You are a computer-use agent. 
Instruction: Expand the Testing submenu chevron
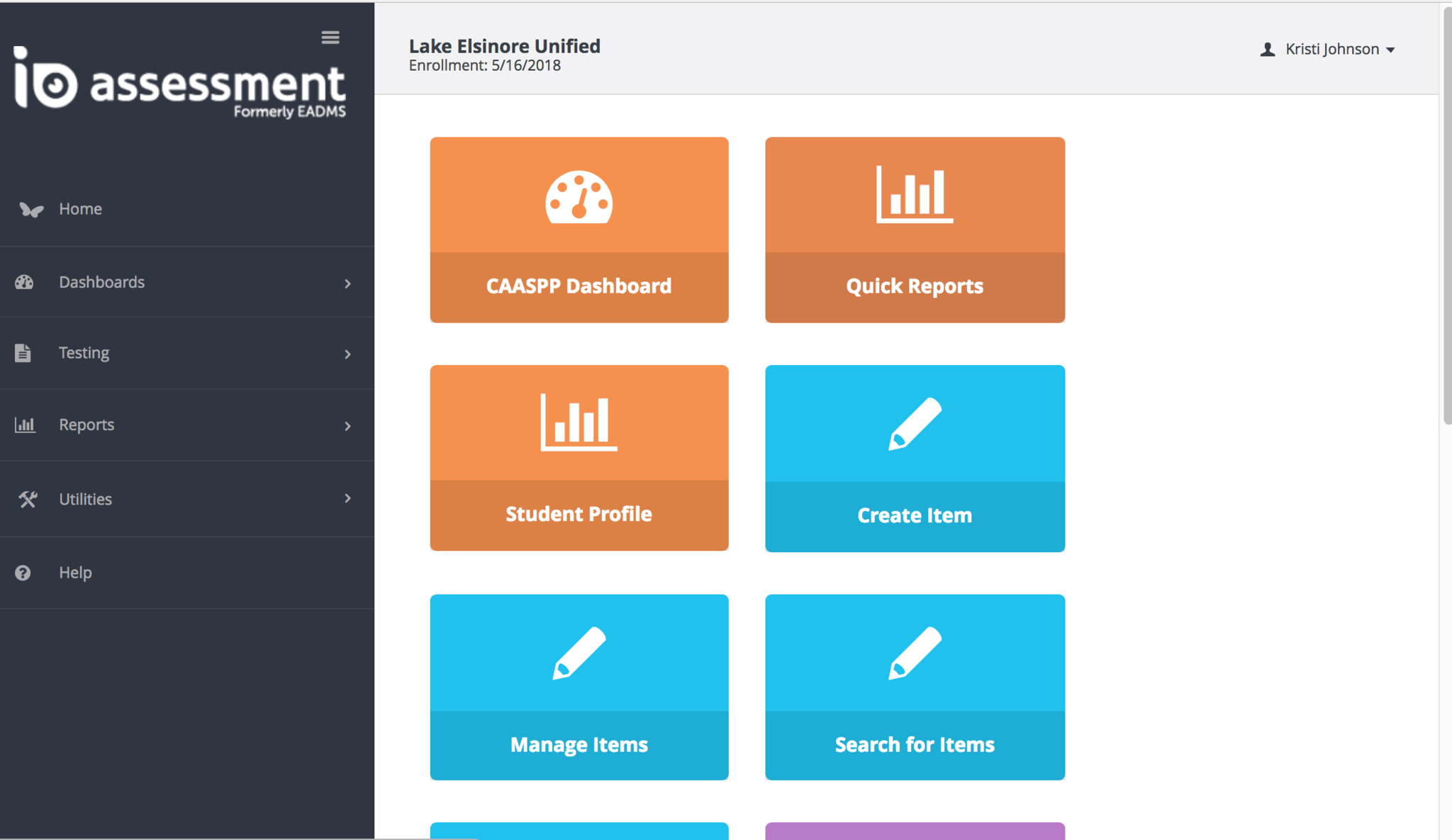coord(347,354)
